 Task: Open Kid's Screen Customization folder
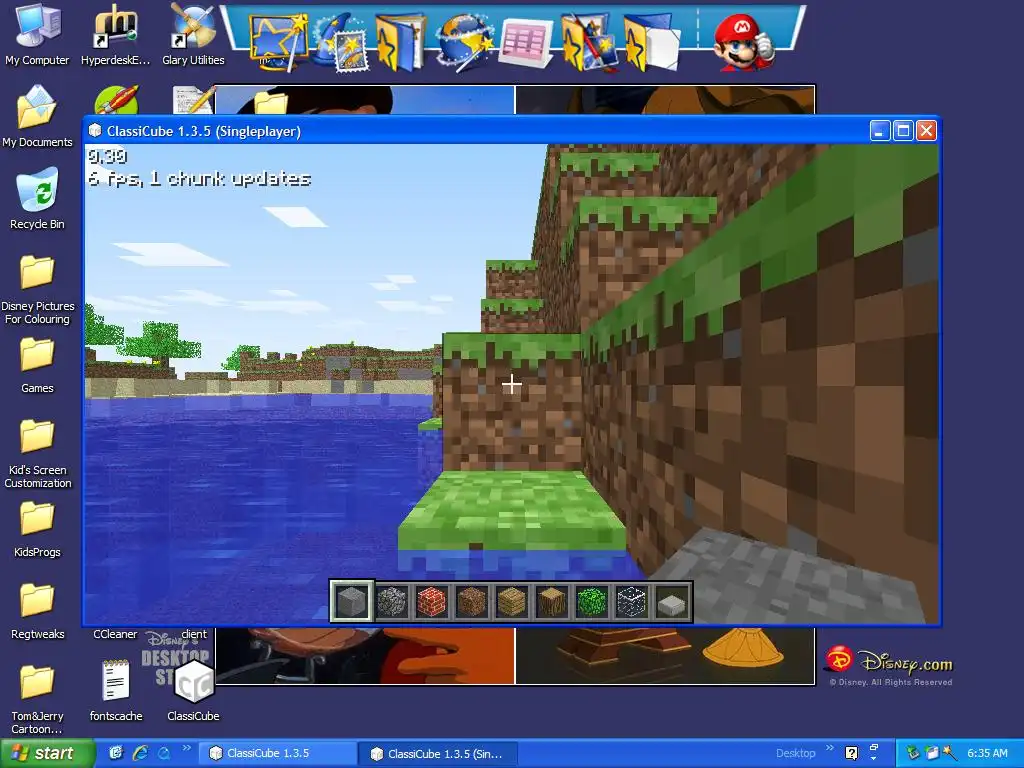pos(37,454)
